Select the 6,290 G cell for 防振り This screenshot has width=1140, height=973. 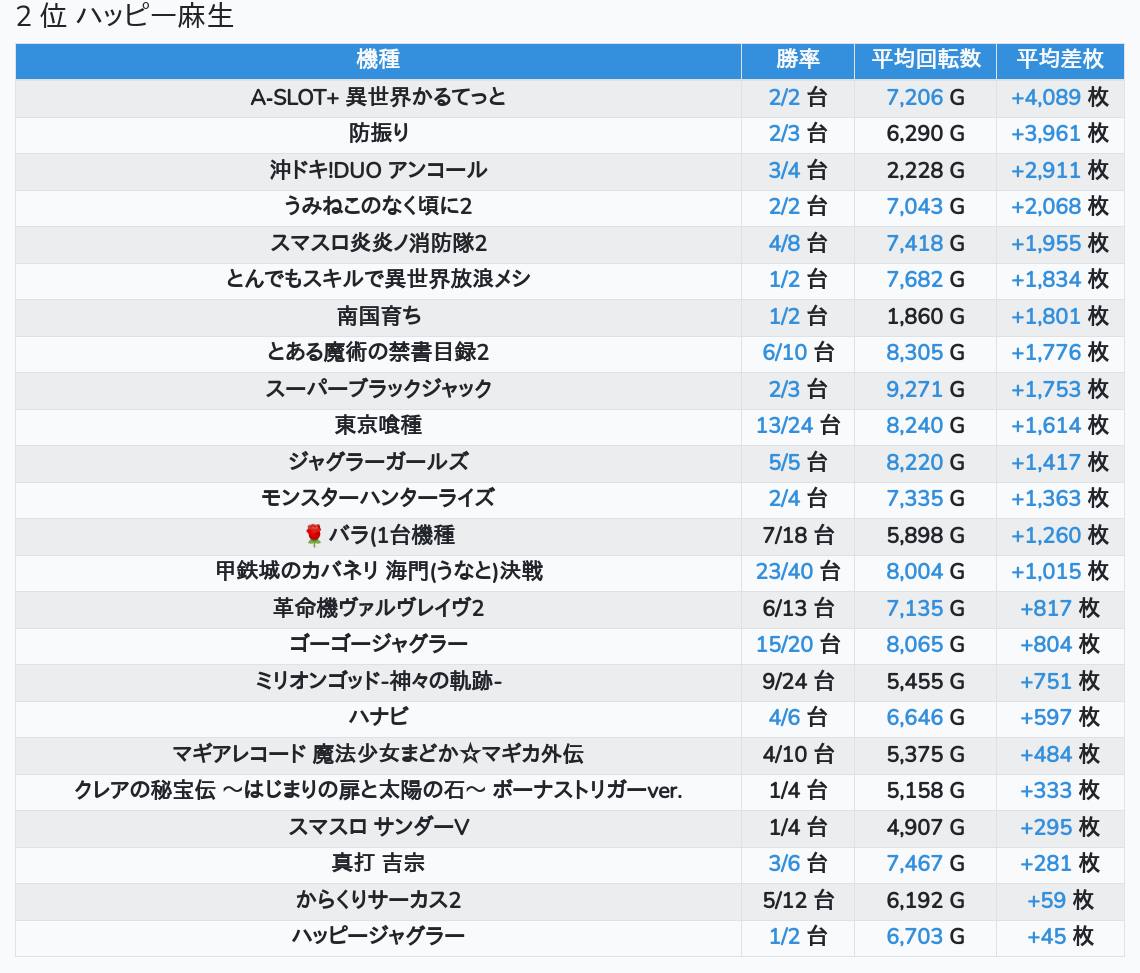[x=926, y=134]
